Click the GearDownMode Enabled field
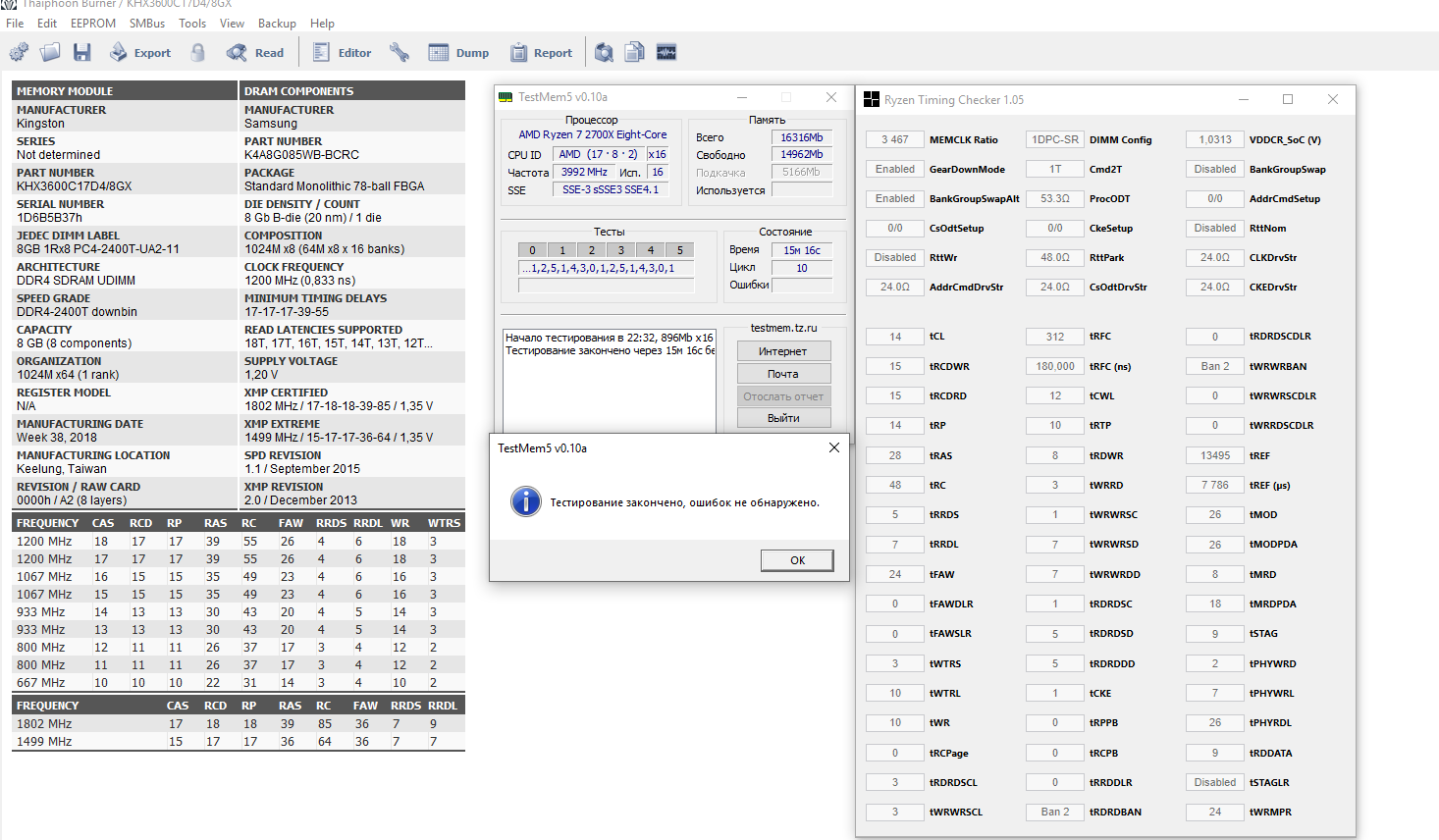Viewport: 1439px width, 840px height. (x=895, y=169)
